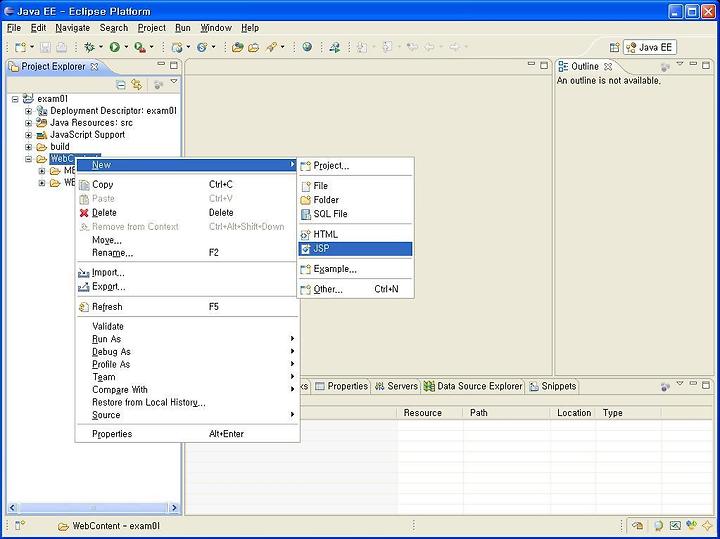Screen dimensions: 720x539
Task: Open Run As submenu in context menu
Action: point(187,339)
